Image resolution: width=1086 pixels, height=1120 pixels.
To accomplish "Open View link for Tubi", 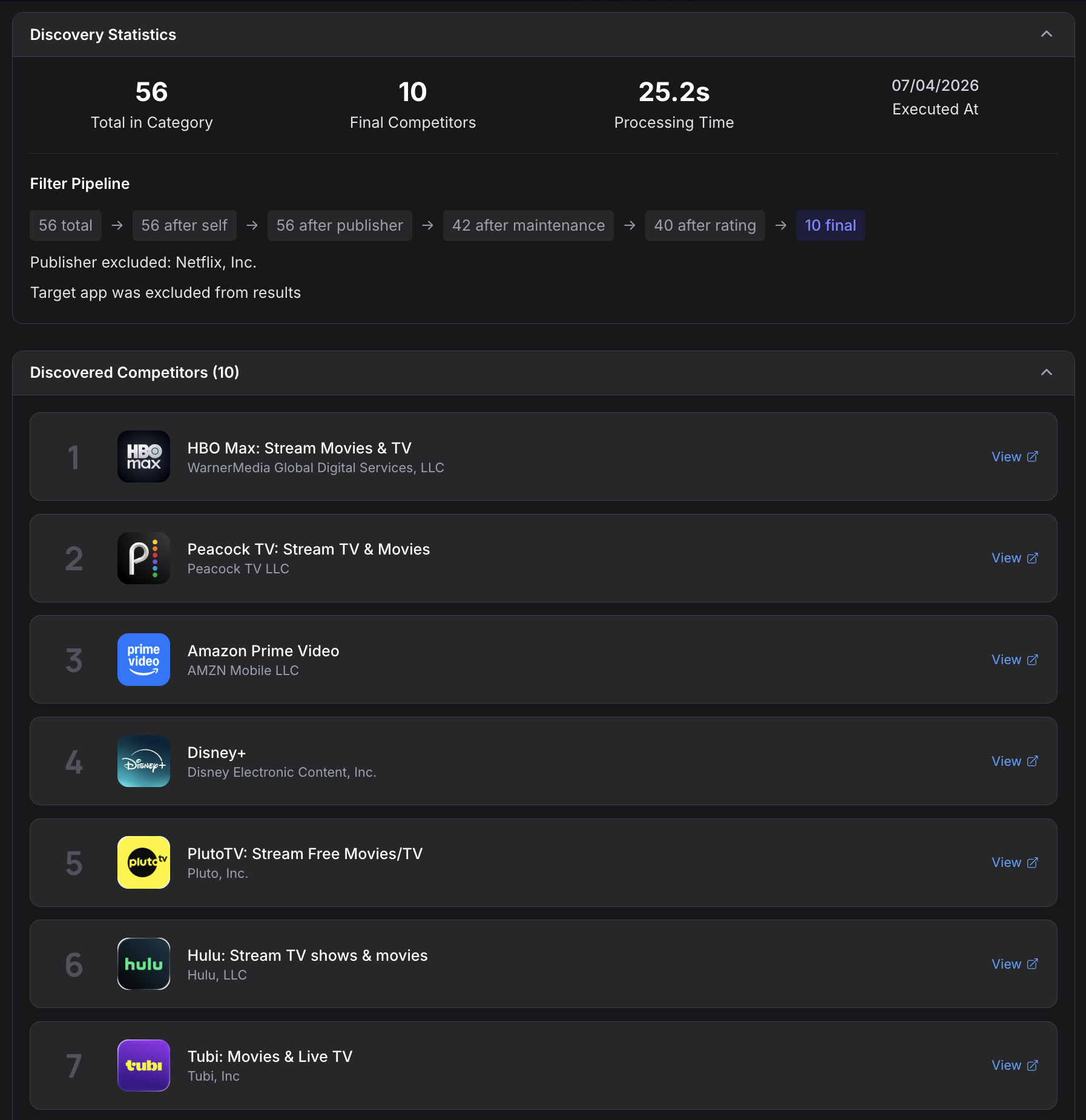I will point(1015,1066).
